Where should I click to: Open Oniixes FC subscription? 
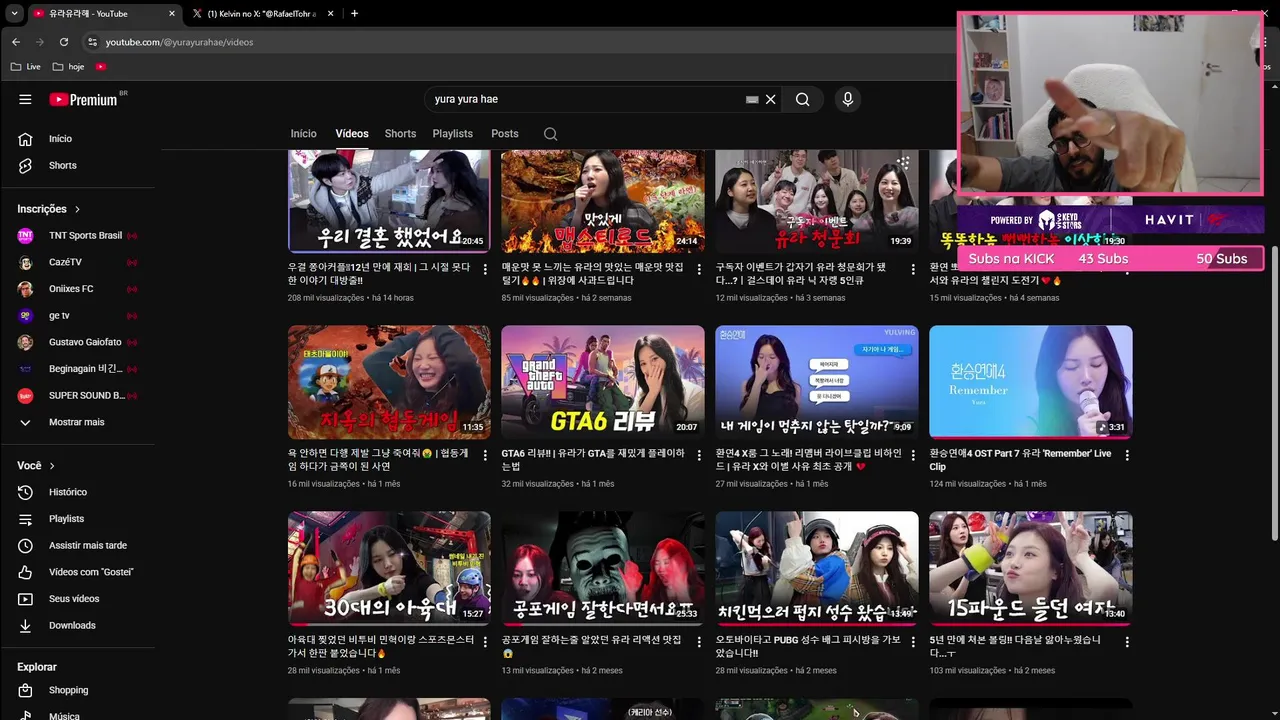coord(71,289)
